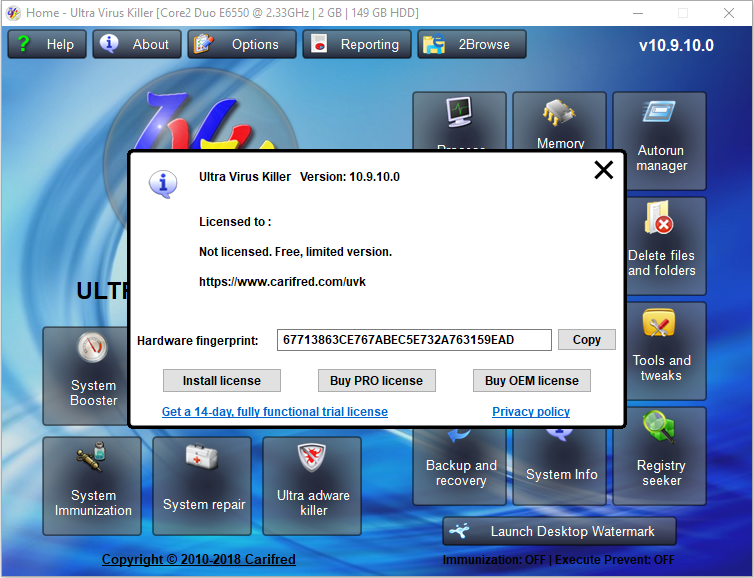
Task: Open Delete files and folders tile
Action: (x=666, y=246)
